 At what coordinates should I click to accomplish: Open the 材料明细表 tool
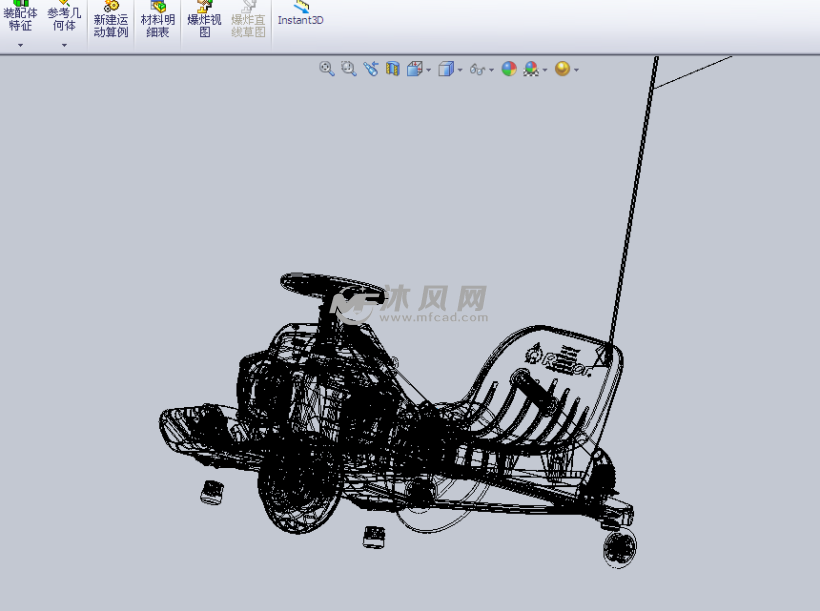157,20
